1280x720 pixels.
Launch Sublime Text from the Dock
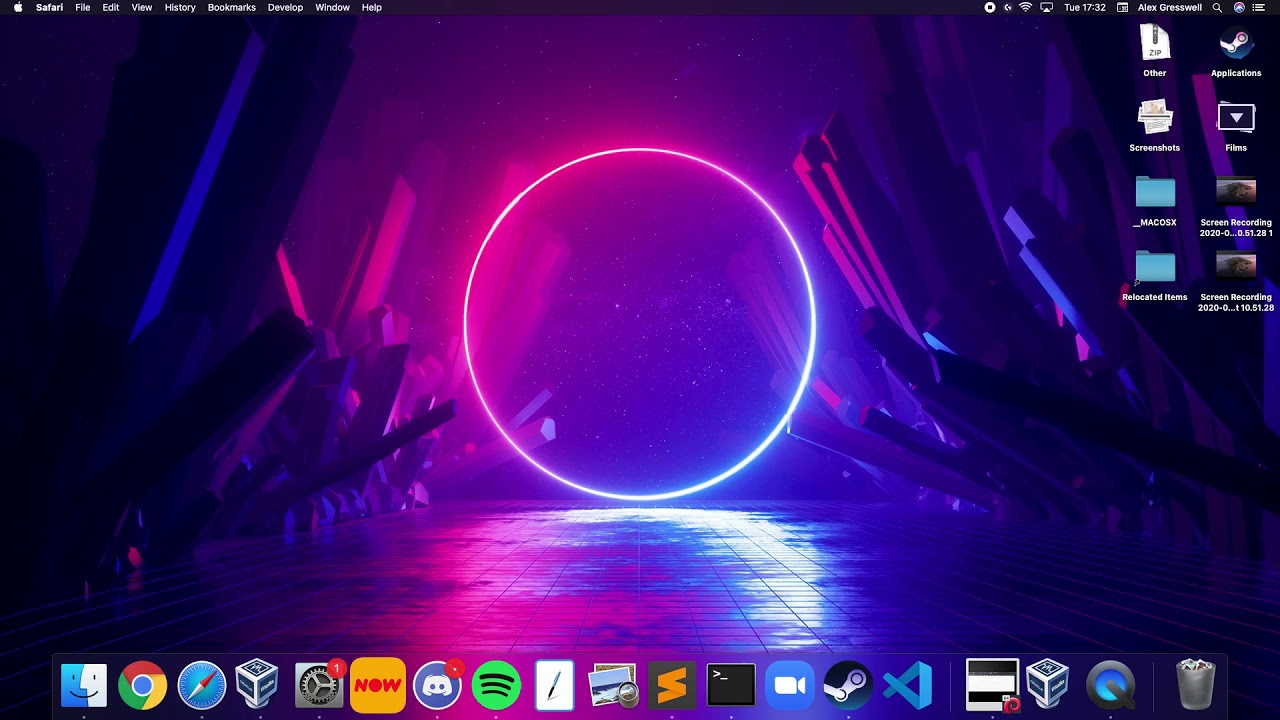click(672, 685)
